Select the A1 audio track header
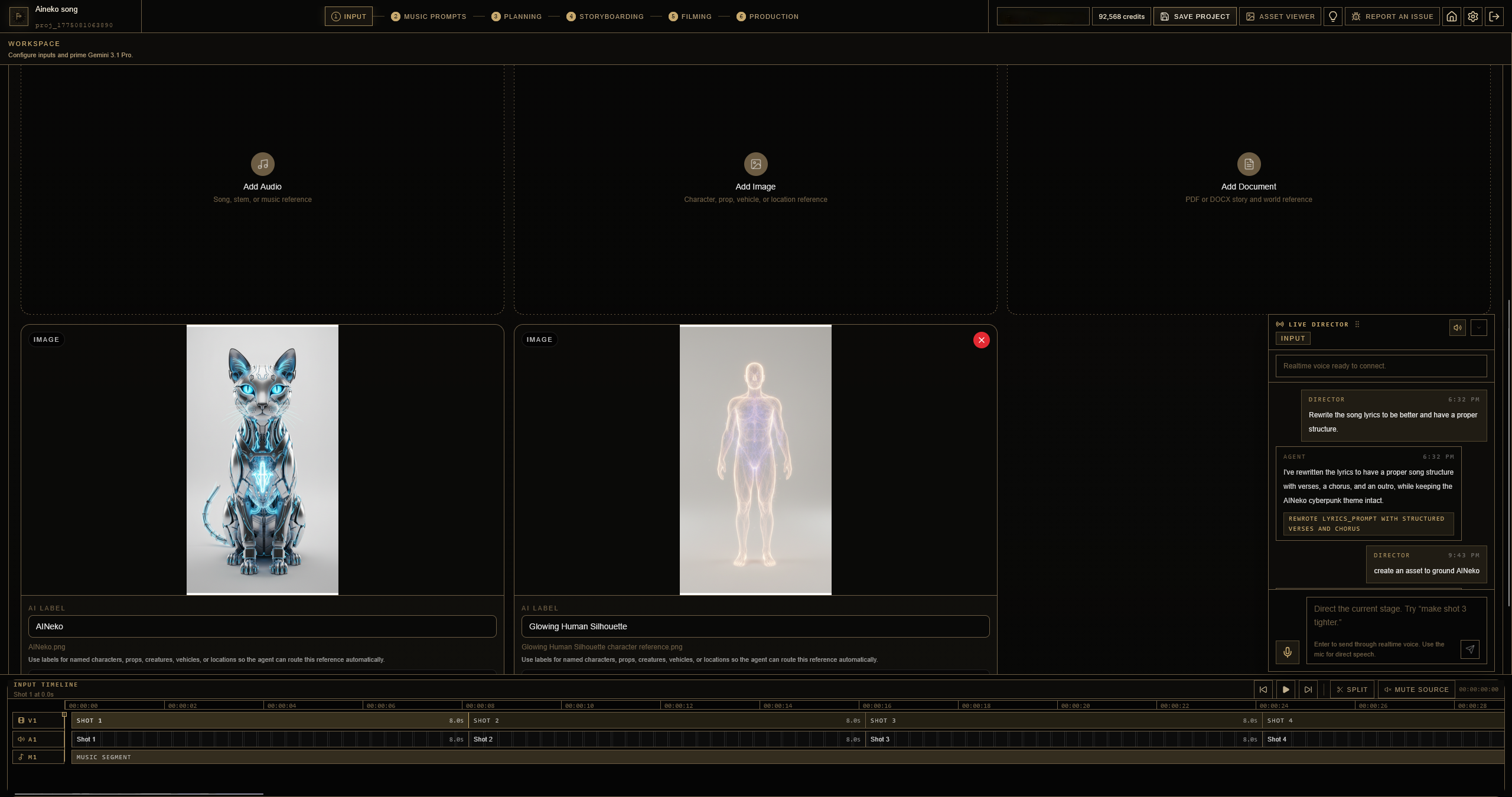The height and width of the screenshot is (797, 1512). (x=38, y=739)
